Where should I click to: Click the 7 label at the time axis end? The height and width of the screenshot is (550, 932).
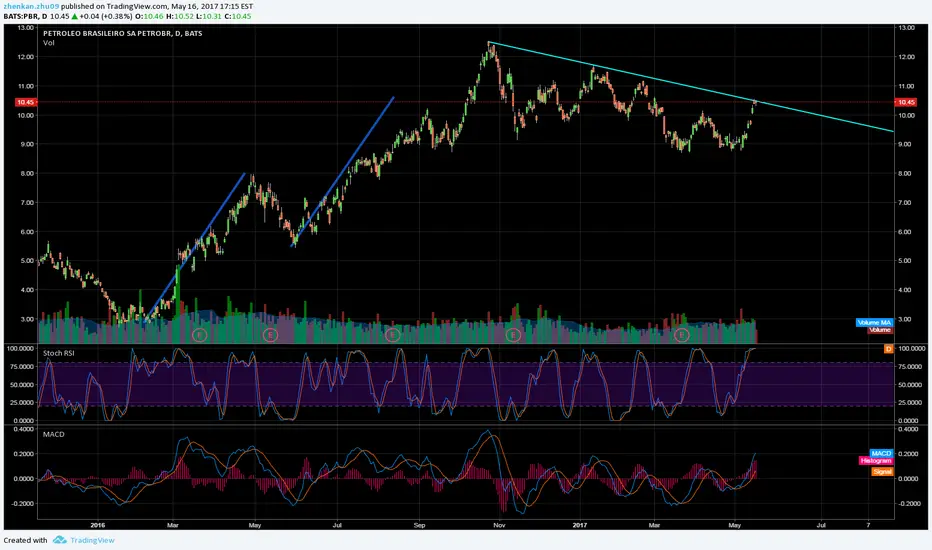[868, 525]
